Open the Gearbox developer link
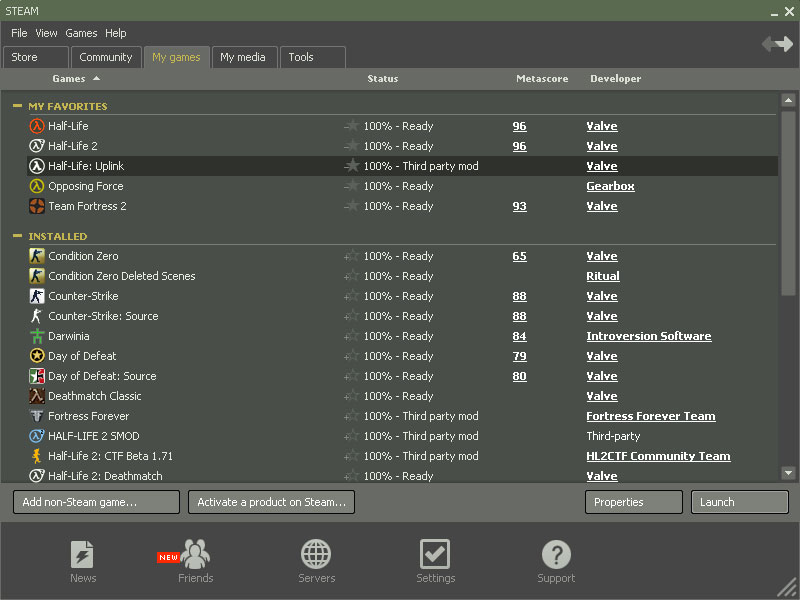This screenshot has width=800, height=600. coord(610,186)
